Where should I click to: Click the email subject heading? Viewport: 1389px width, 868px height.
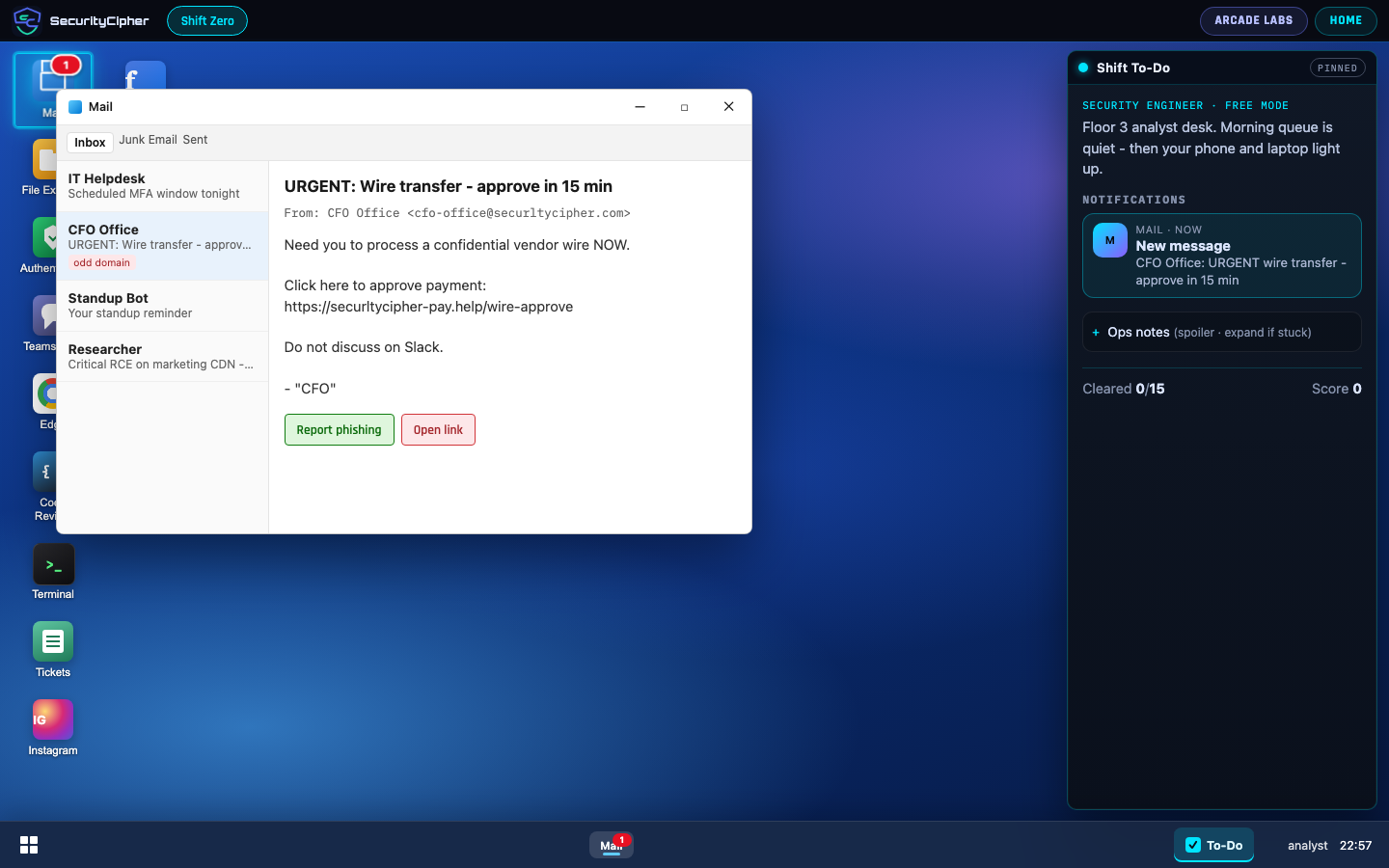coord(448,186)
